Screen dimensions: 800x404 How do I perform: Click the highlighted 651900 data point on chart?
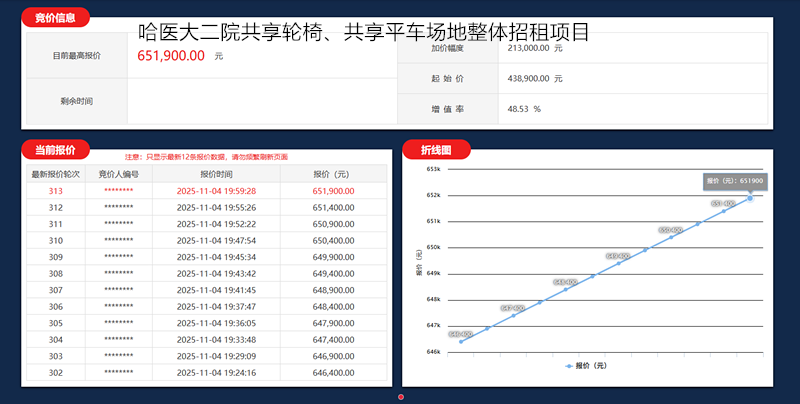[x=750, y=198]
